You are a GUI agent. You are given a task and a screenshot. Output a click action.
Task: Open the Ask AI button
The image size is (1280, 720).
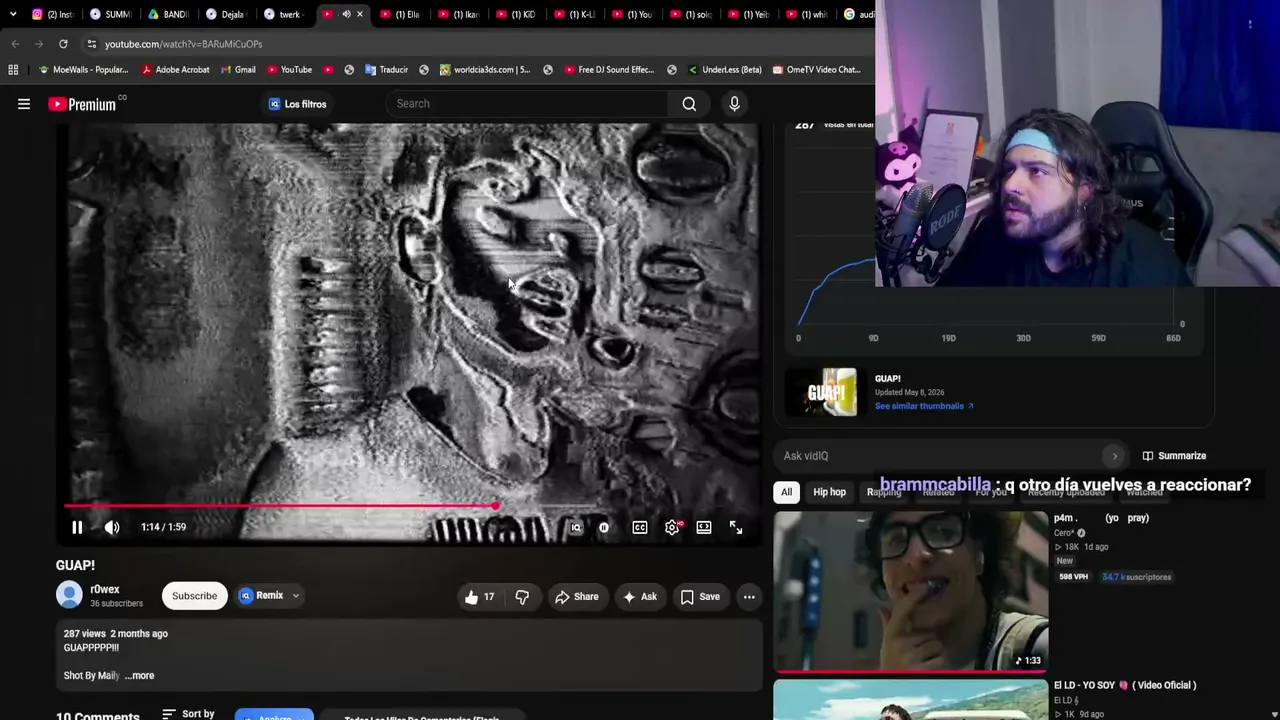[640, 597]
